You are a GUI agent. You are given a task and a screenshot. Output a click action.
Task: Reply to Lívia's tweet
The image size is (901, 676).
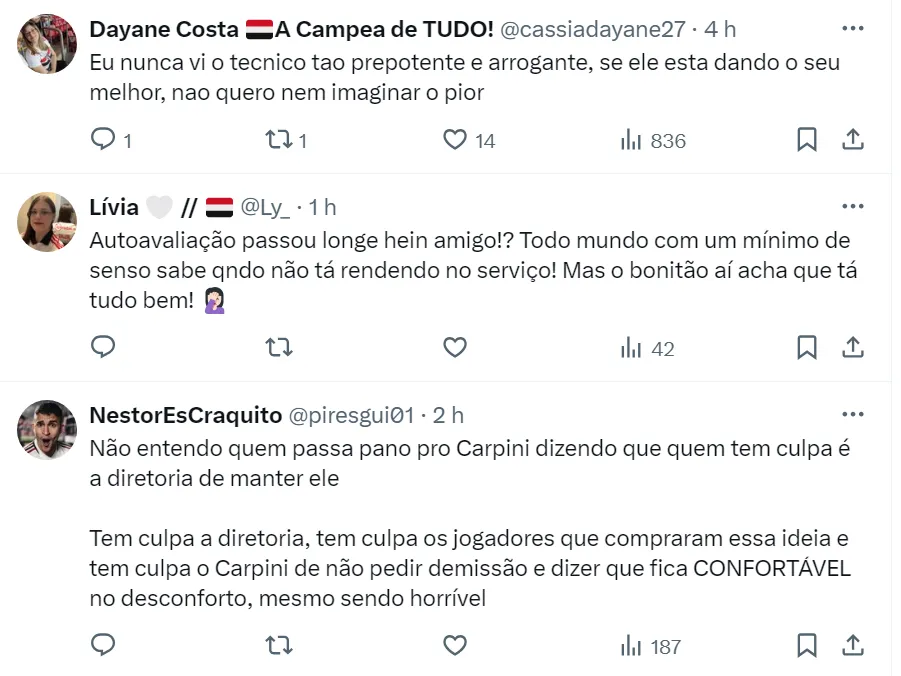tap(104, 347)
